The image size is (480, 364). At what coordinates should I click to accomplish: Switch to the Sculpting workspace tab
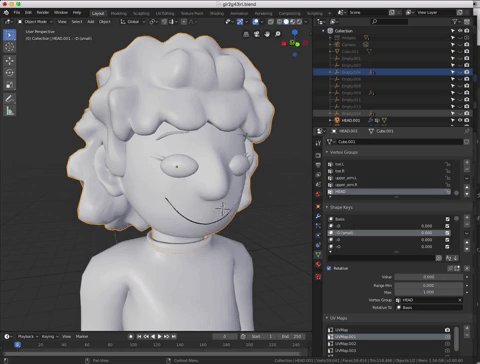tap(141, 13)
